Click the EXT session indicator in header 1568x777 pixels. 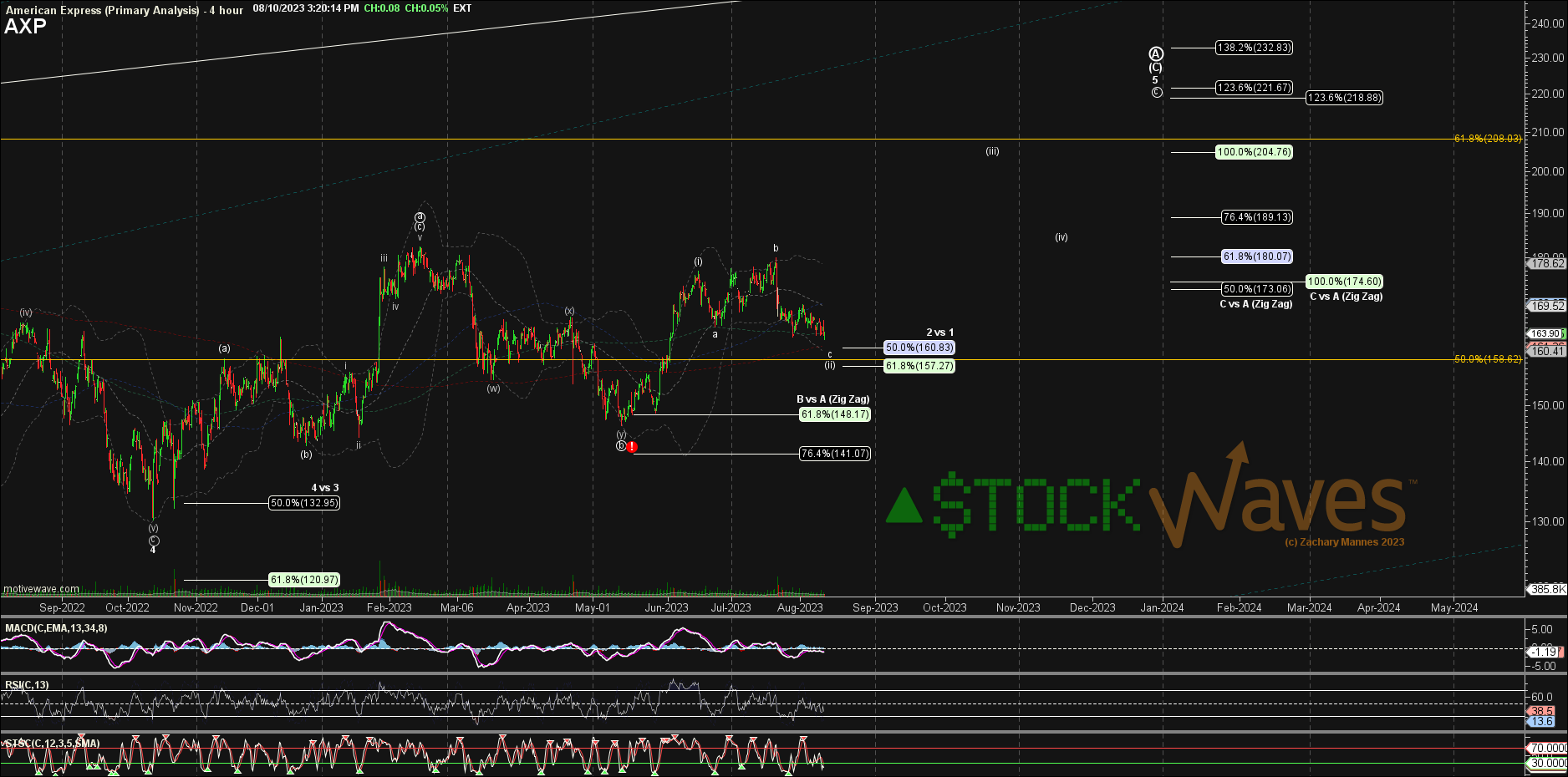pyautogui.click(x=462, y=8)
